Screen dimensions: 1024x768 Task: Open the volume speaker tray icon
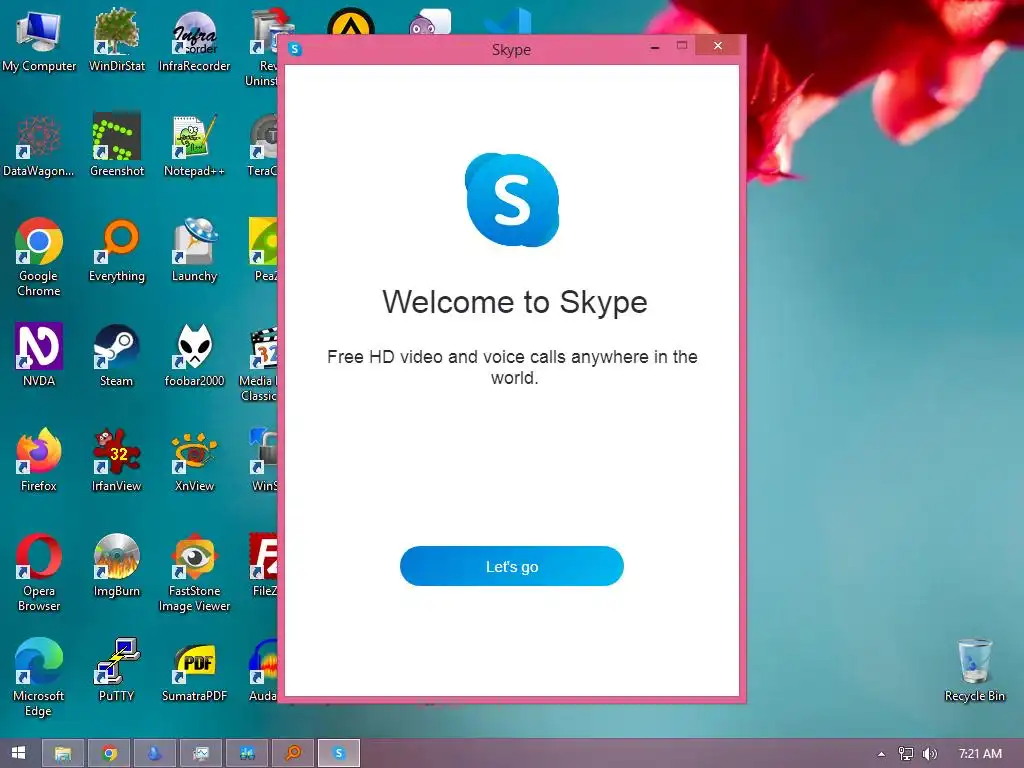pyautogui.click(x=929, y=754)
